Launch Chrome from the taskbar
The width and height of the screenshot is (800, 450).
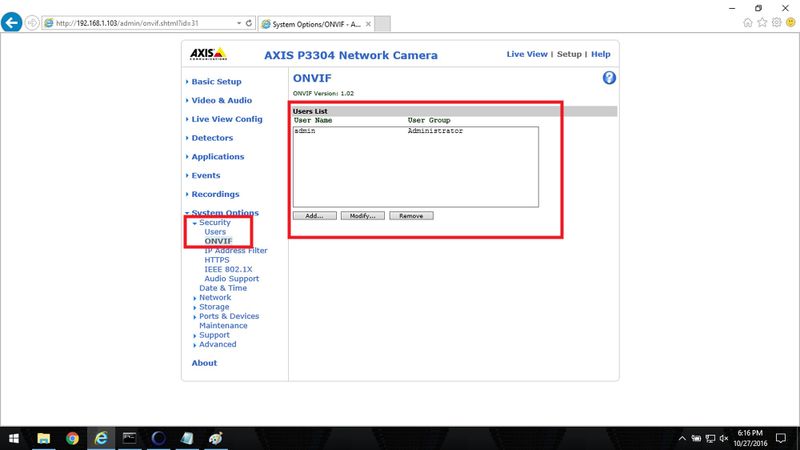click(72, 438)
